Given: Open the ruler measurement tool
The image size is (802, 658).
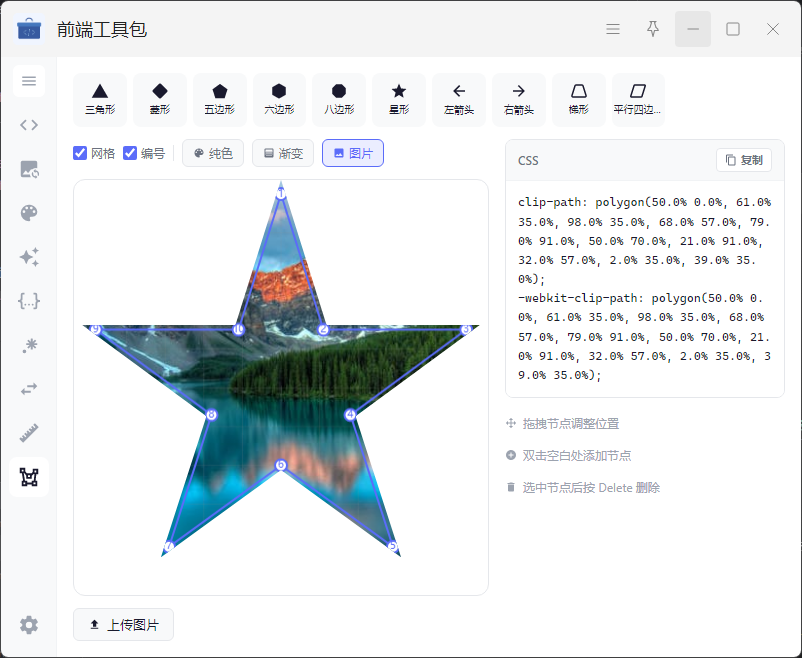Looking at the screenshot, I should click(x=29, y=433).
